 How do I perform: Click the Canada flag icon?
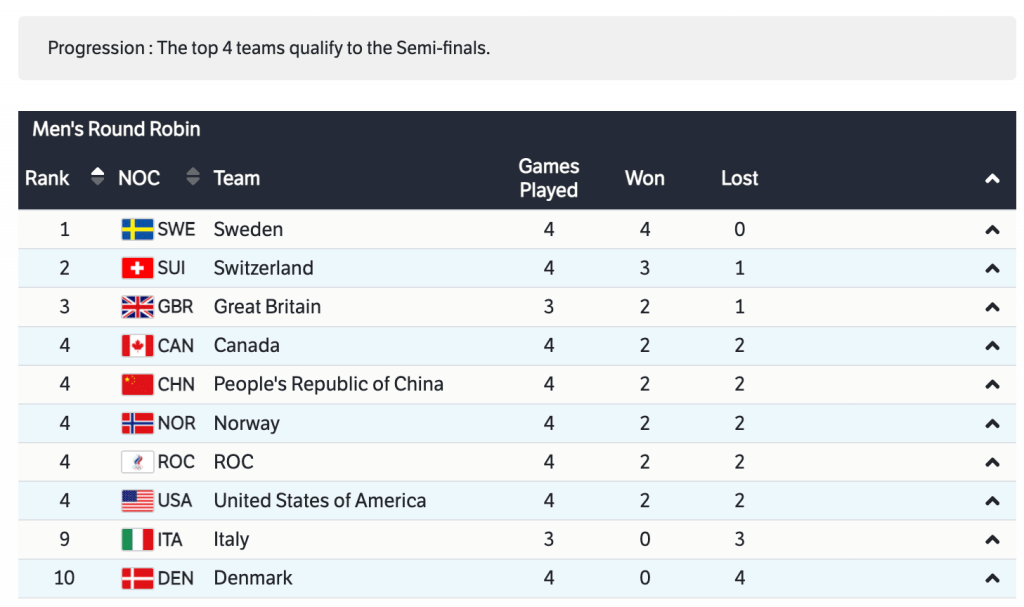[137, 346]
